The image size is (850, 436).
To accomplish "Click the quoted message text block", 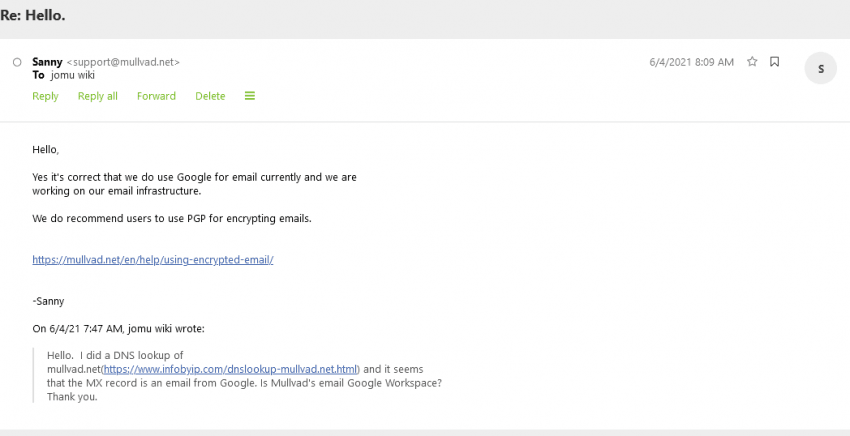I will [244, 376].
